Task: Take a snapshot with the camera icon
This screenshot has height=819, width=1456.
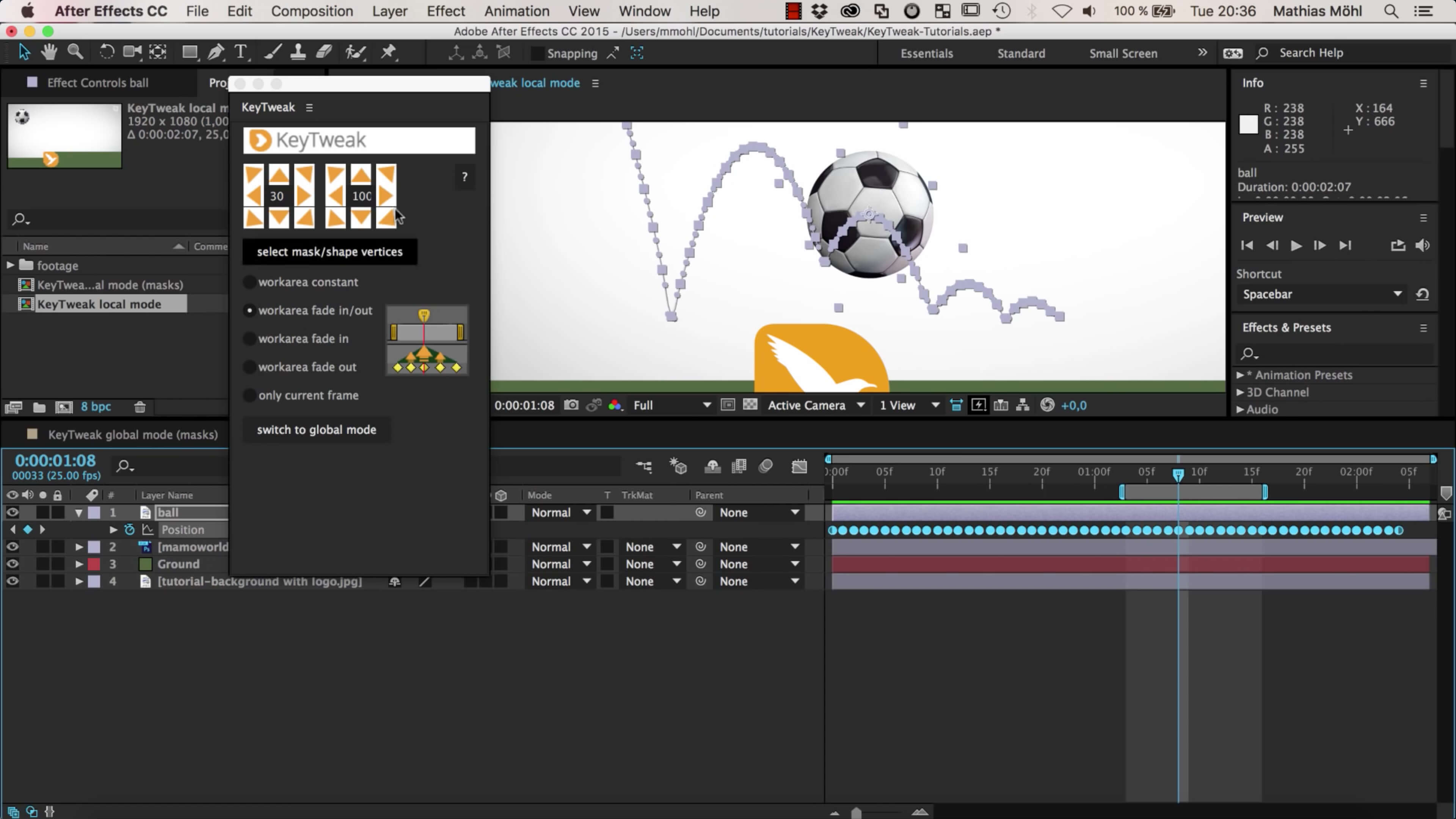Action: click(x=571, y=405)
